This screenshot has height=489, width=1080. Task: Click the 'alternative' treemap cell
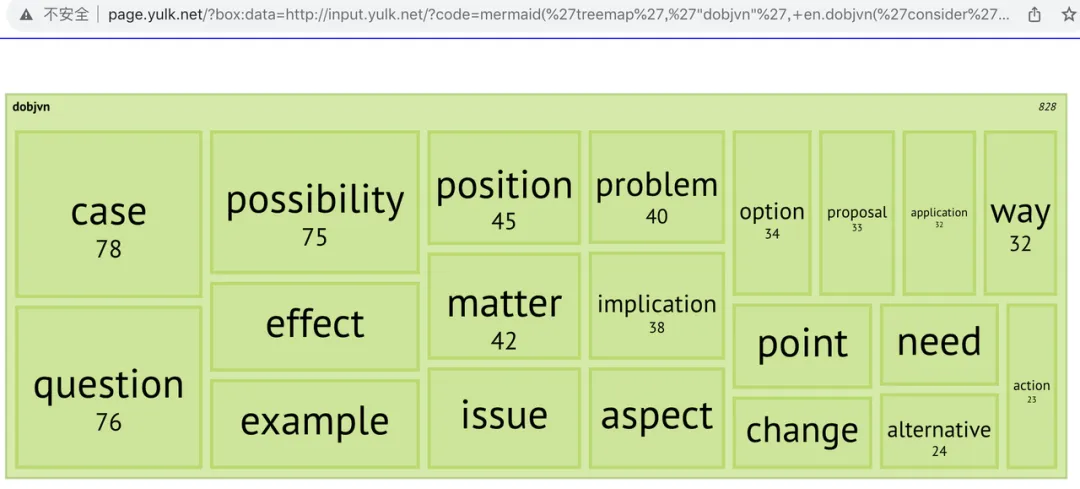(x=939, y=432)
